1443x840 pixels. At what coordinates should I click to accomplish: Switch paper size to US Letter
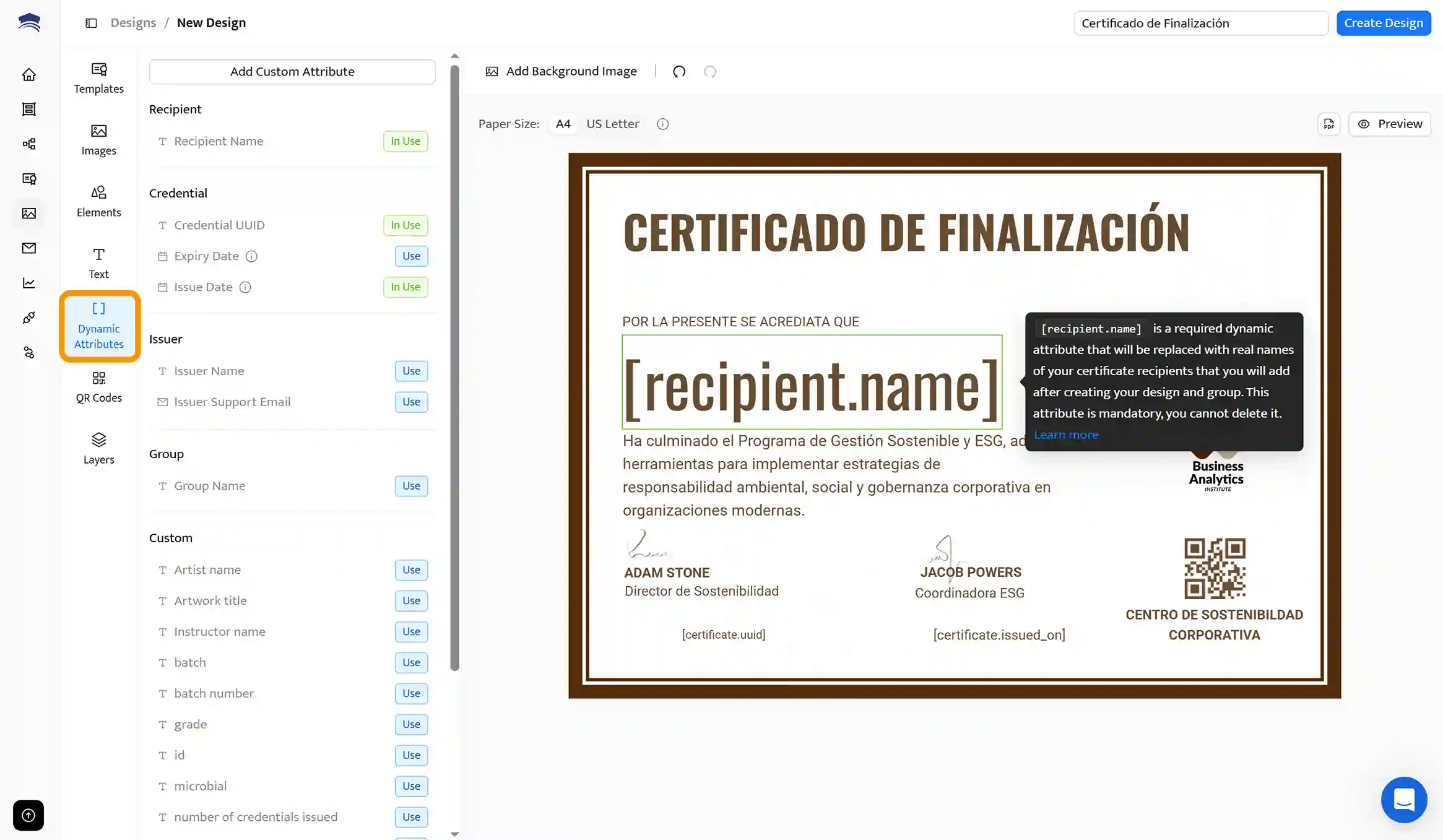[x=612, y=124]
